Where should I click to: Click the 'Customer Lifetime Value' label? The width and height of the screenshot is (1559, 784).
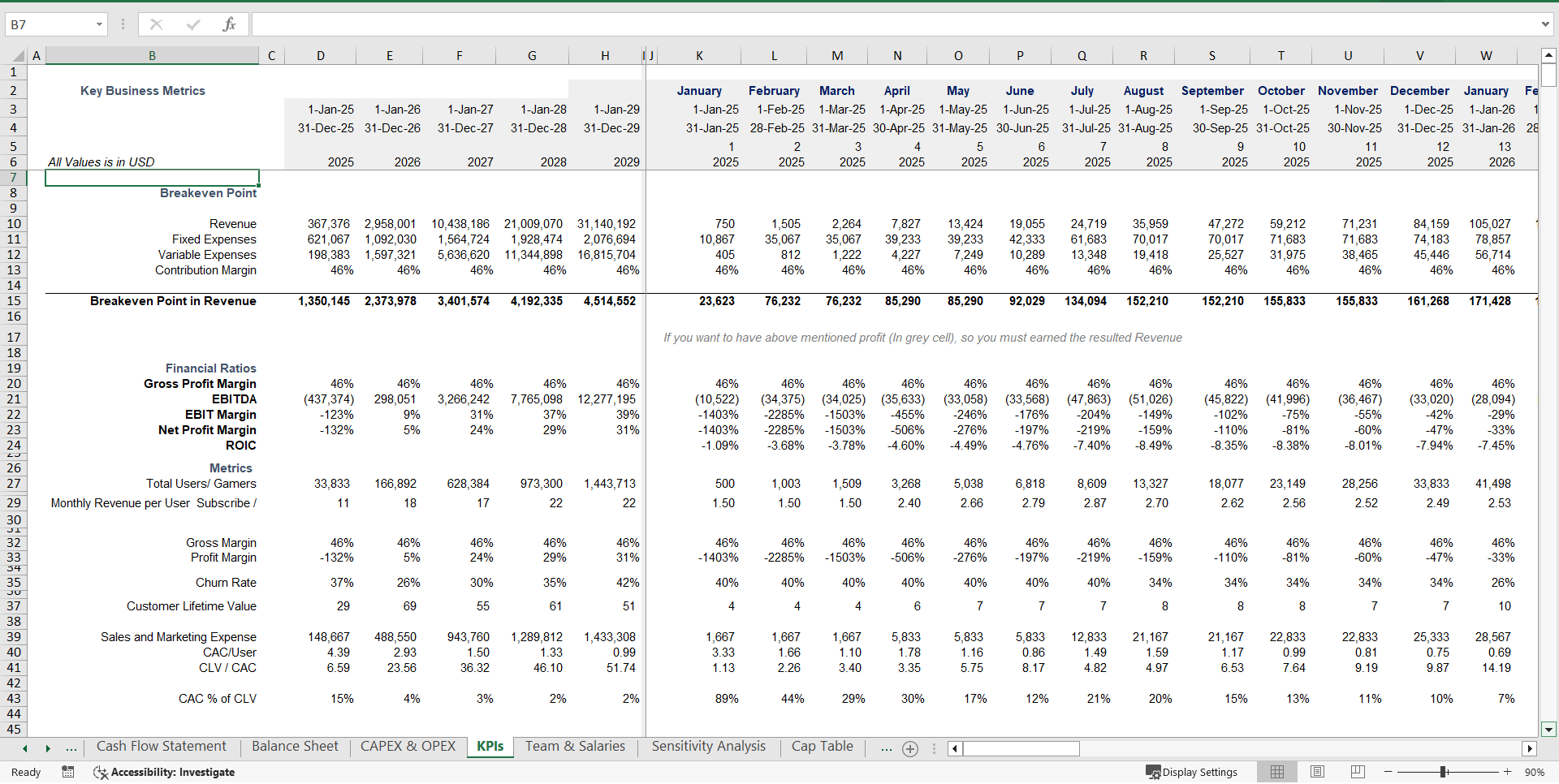(192, 606)
